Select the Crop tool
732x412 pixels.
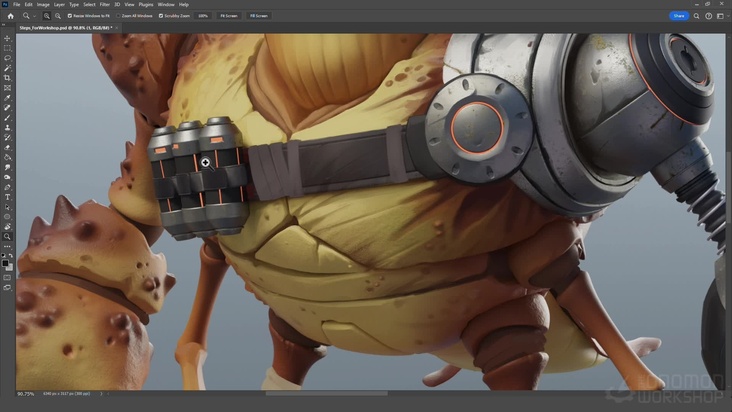7,78
